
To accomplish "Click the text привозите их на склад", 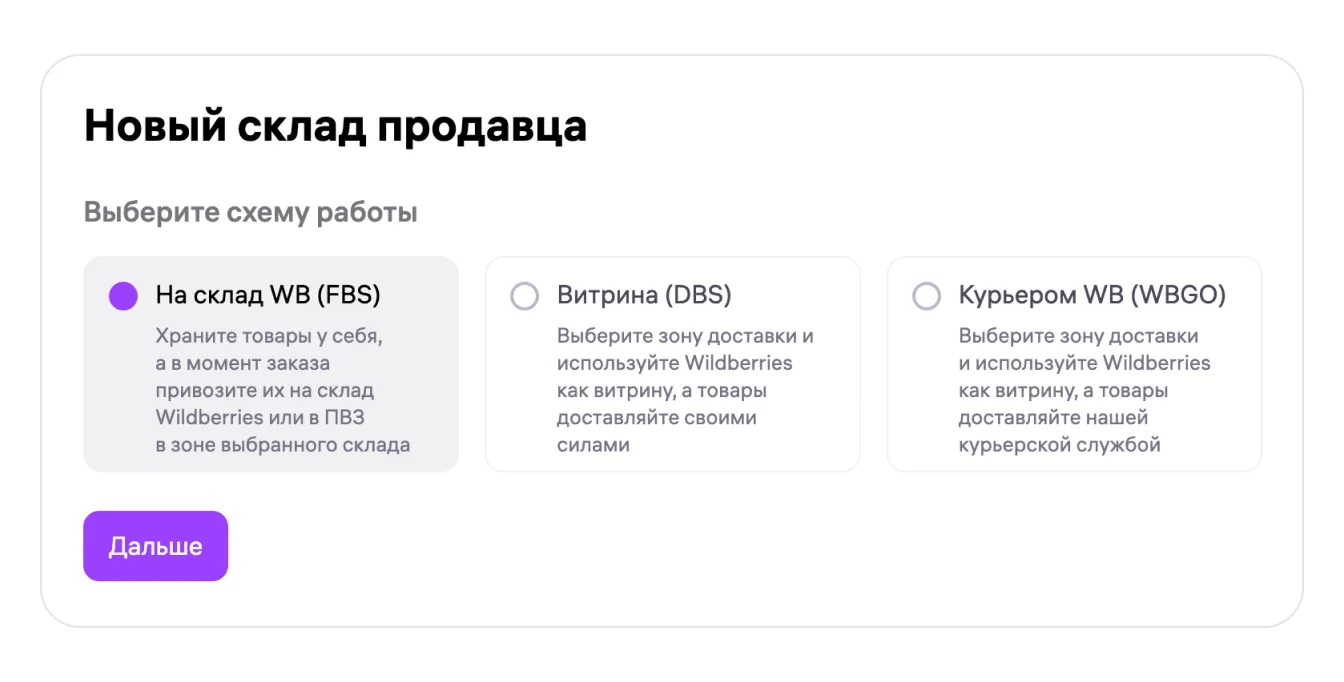I will [x=264, y=391].
